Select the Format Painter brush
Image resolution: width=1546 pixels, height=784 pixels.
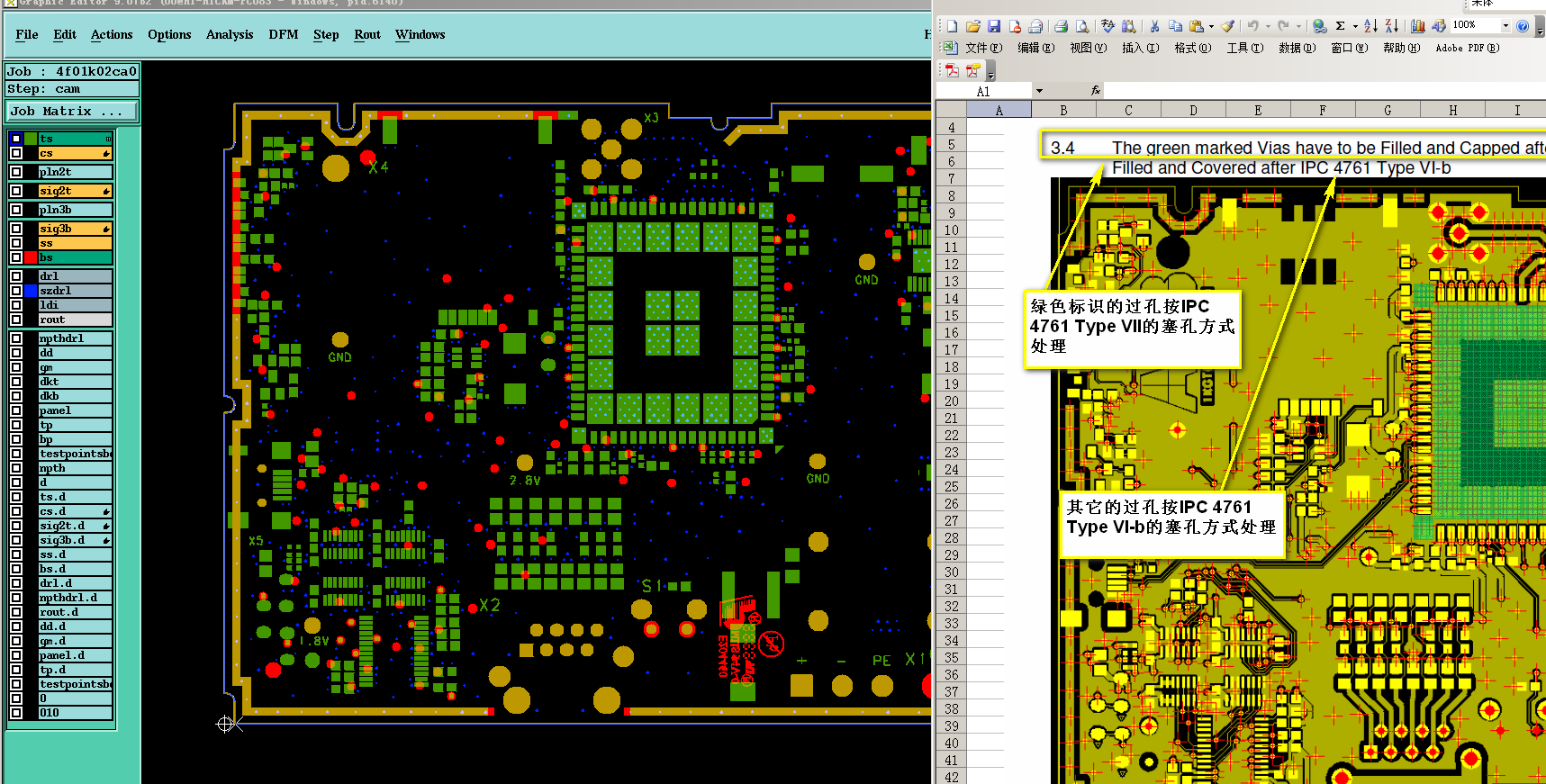(1228, 26)
